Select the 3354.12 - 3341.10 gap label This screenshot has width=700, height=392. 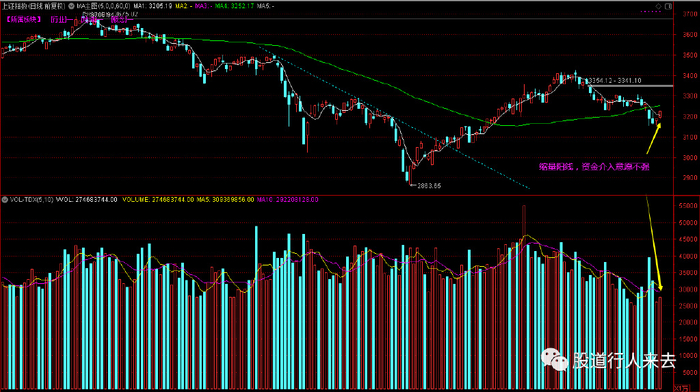point(615,81)
